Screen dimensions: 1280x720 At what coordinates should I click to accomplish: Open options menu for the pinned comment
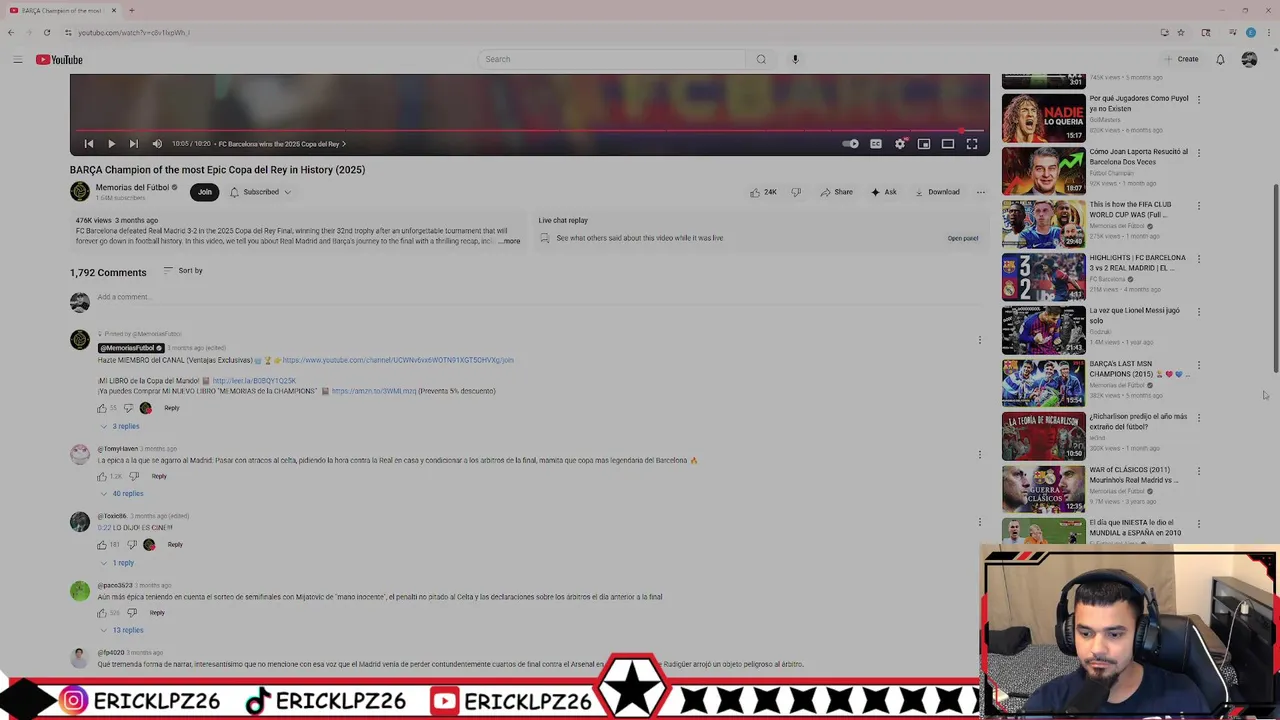pyautogui.click(x=979, y=340)
